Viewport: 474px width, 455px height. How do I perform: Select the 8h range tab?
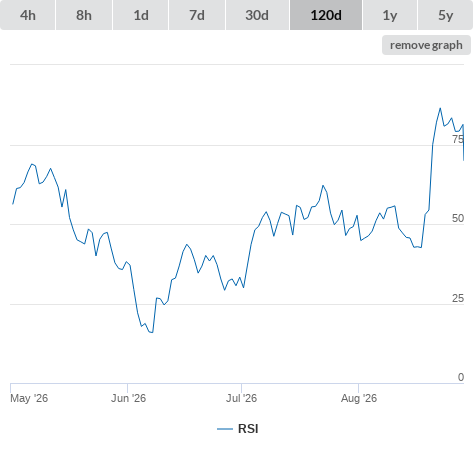[84, 15]
